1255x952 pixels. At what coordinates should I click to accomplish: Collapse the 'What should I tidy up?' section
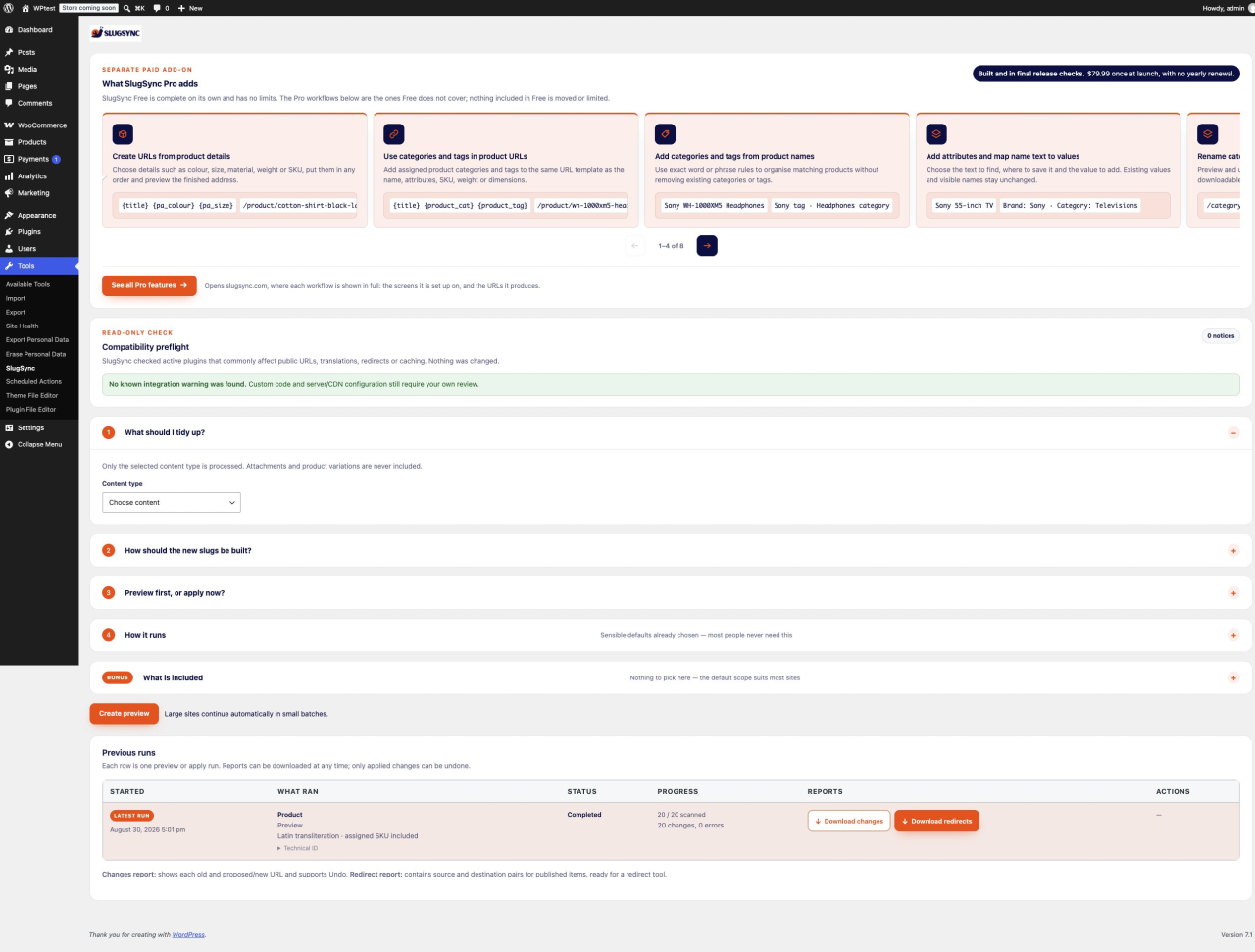[x=1233, y=433]
